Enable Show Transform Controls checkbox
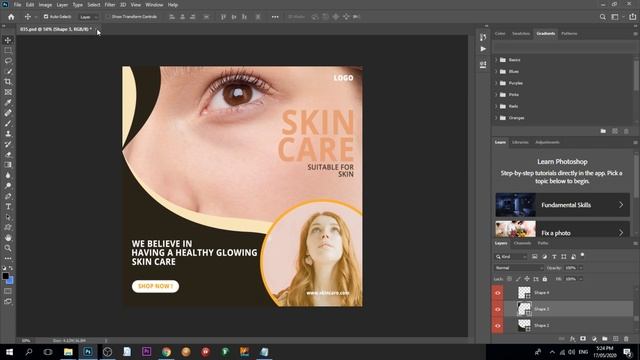Image resolution: width=640 pixels, height=360 pixels. pos(108,17)
